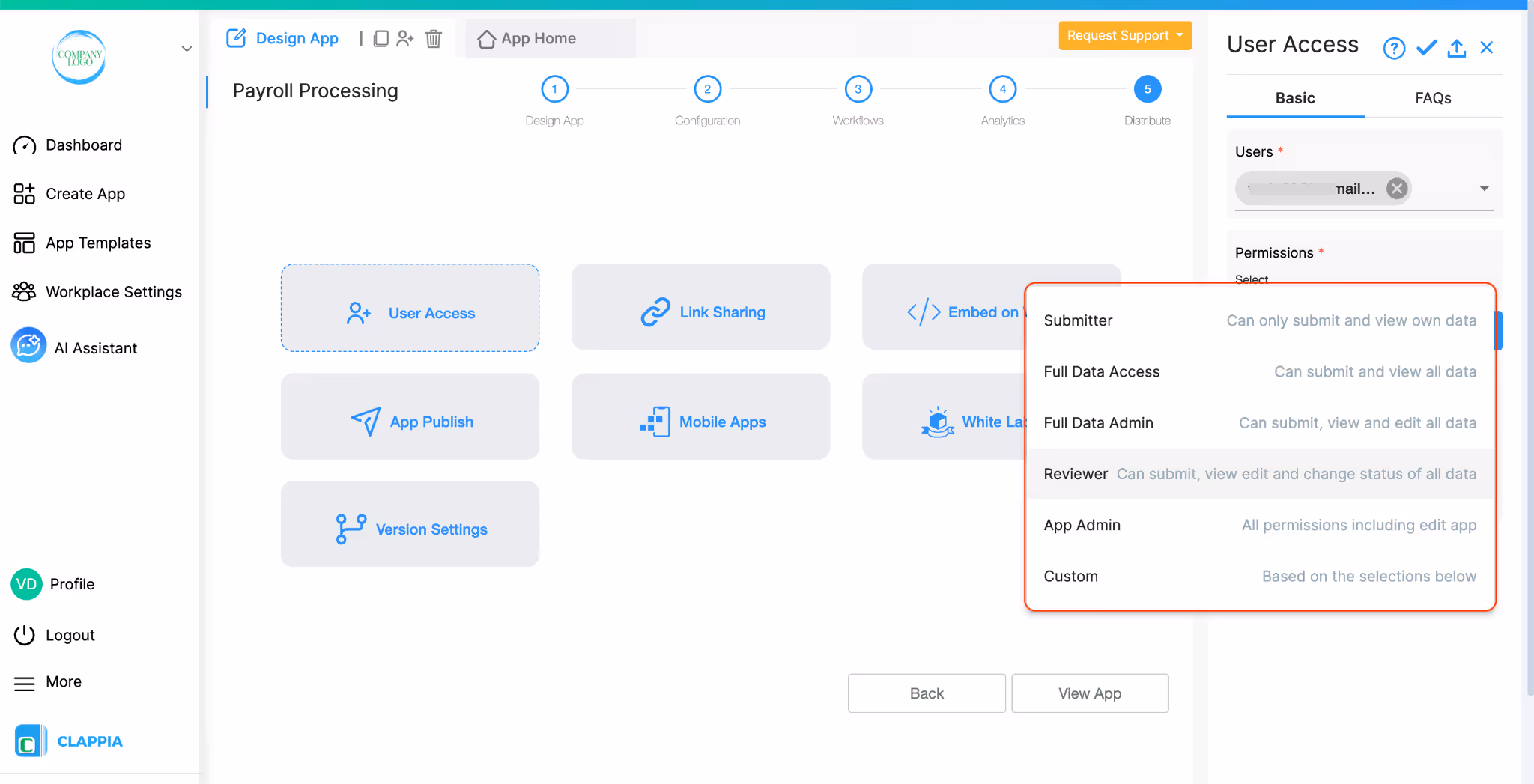Switch to the FAQs tab

click(x=1433, y=97)
